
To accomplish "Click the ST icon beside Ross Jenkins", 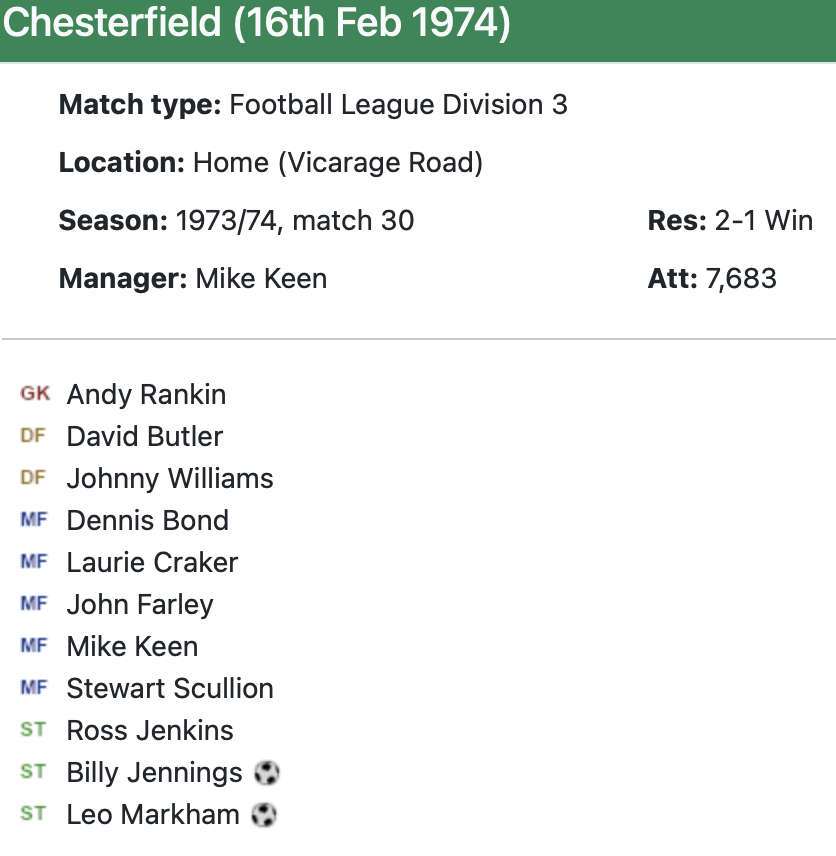I will click(33, 730).
